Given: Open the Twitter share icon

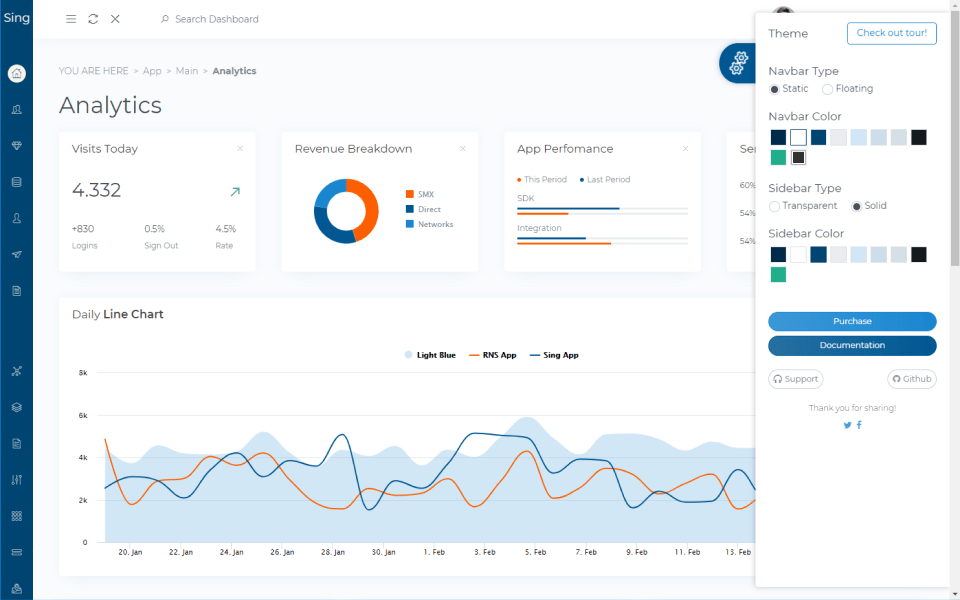Looking at the screenshot, I should (847, 425).
